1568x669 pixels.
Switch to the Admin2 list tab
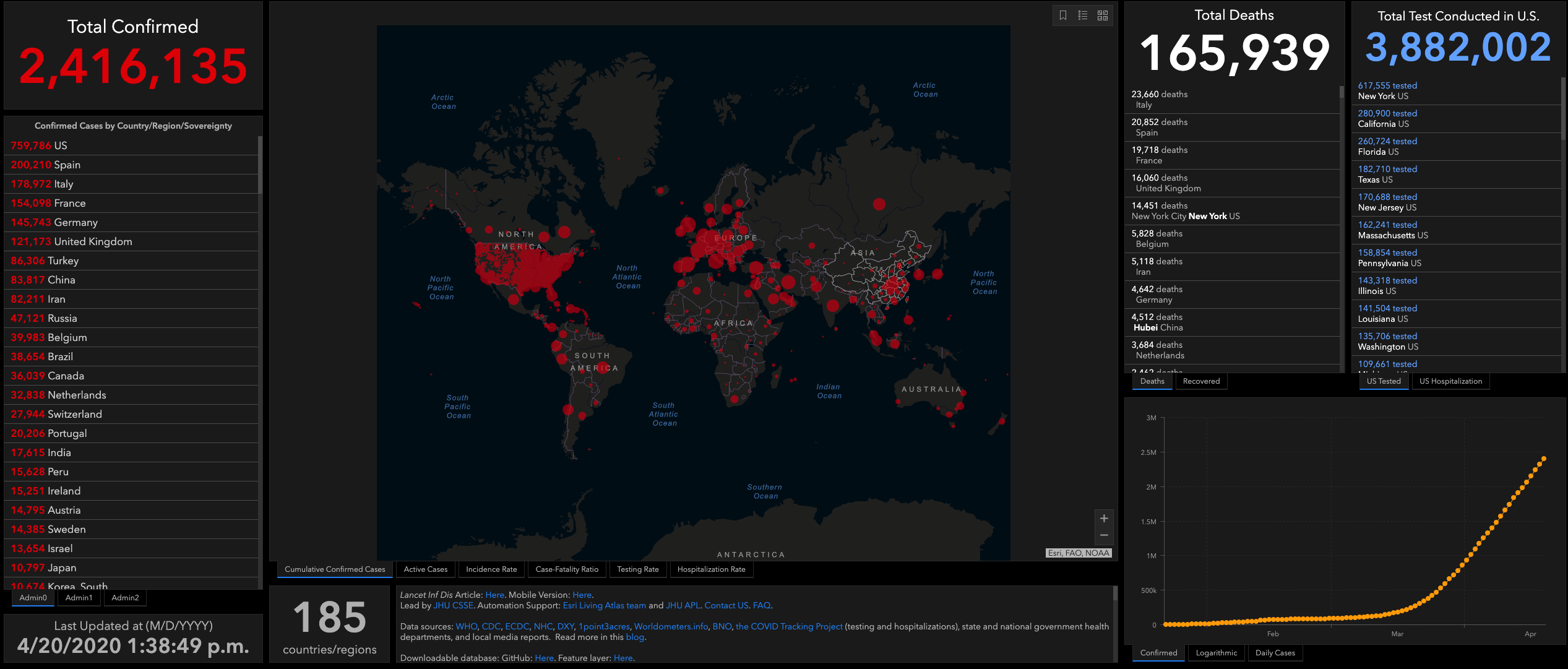coord(126,598)
